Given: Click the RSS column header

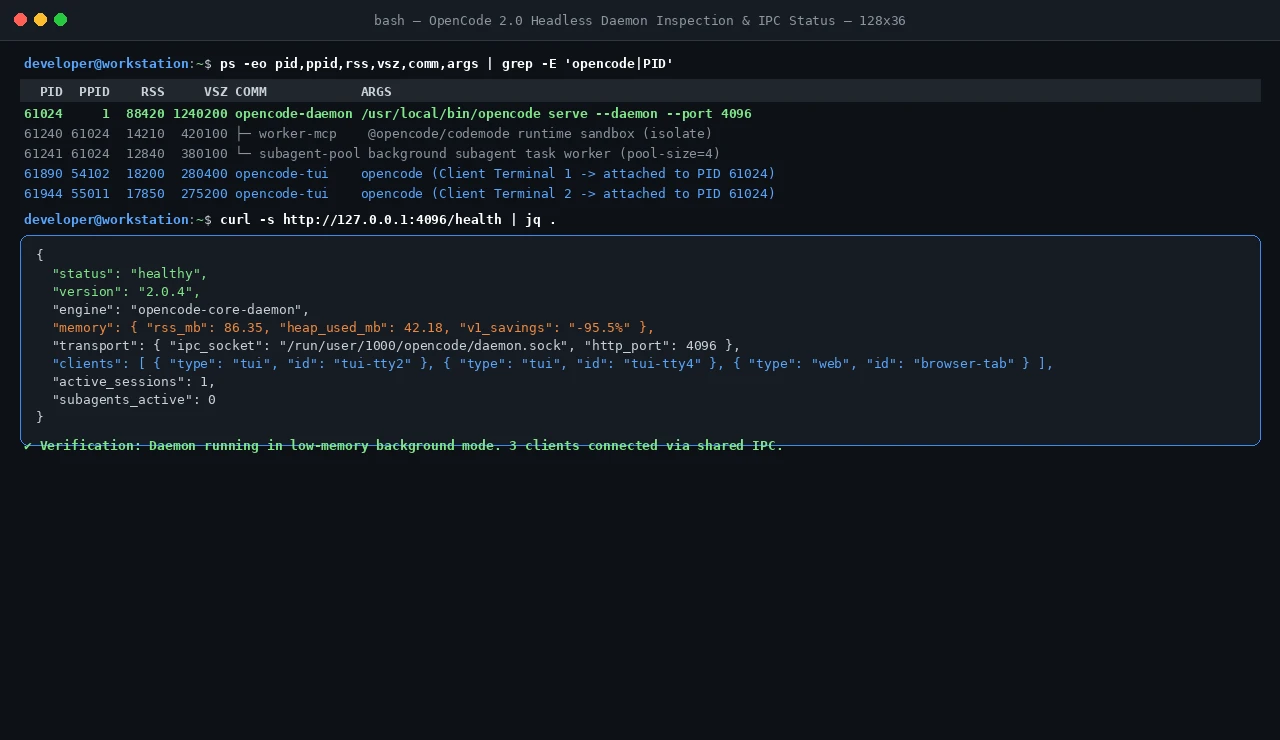Looking at the screenshot, I should (x=153, y=92).
